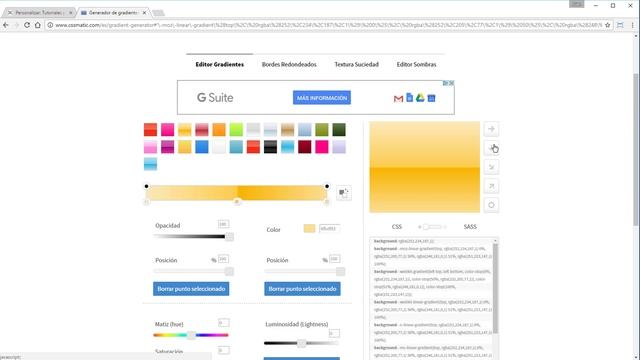Screen dimensions: 640x360
Task: Click Borrar punto seleccionado under Opacidad
Action: pyautogui.click(x=191, y=289)
